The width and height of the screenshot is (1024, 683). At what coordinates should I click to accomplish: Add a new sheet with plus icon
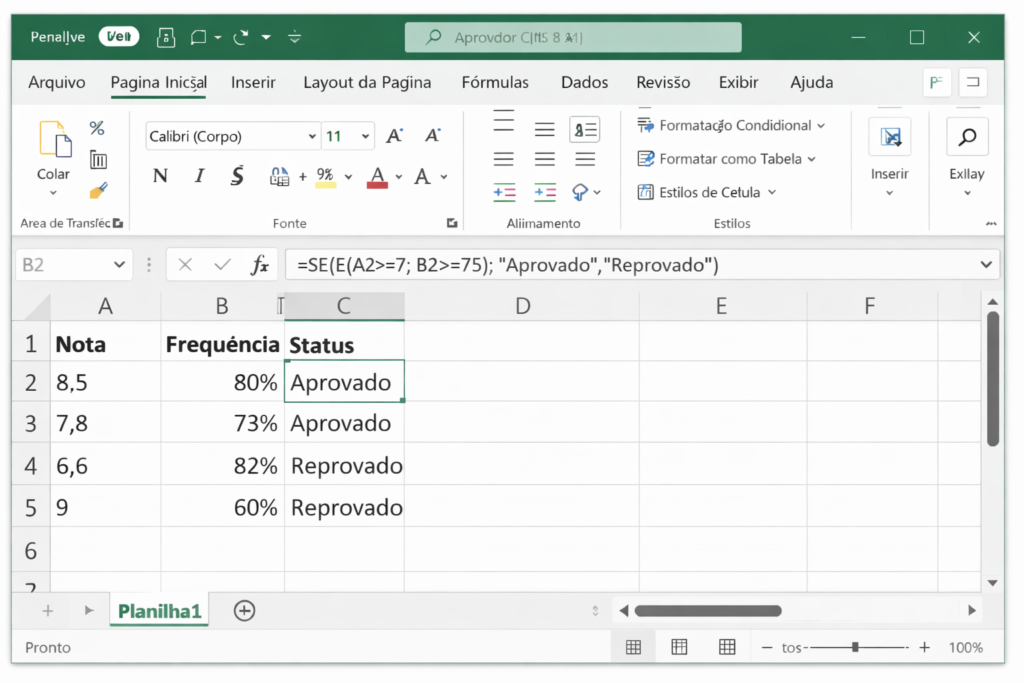click(244, 610)
